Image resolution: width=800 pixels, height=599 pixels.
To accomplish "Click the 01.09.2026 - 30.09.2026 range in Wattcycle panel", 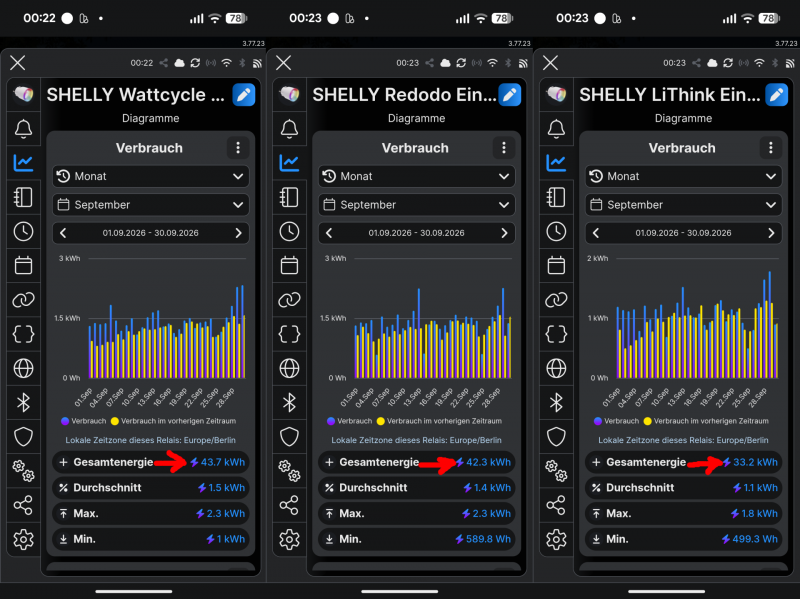I will coord(151,233).
